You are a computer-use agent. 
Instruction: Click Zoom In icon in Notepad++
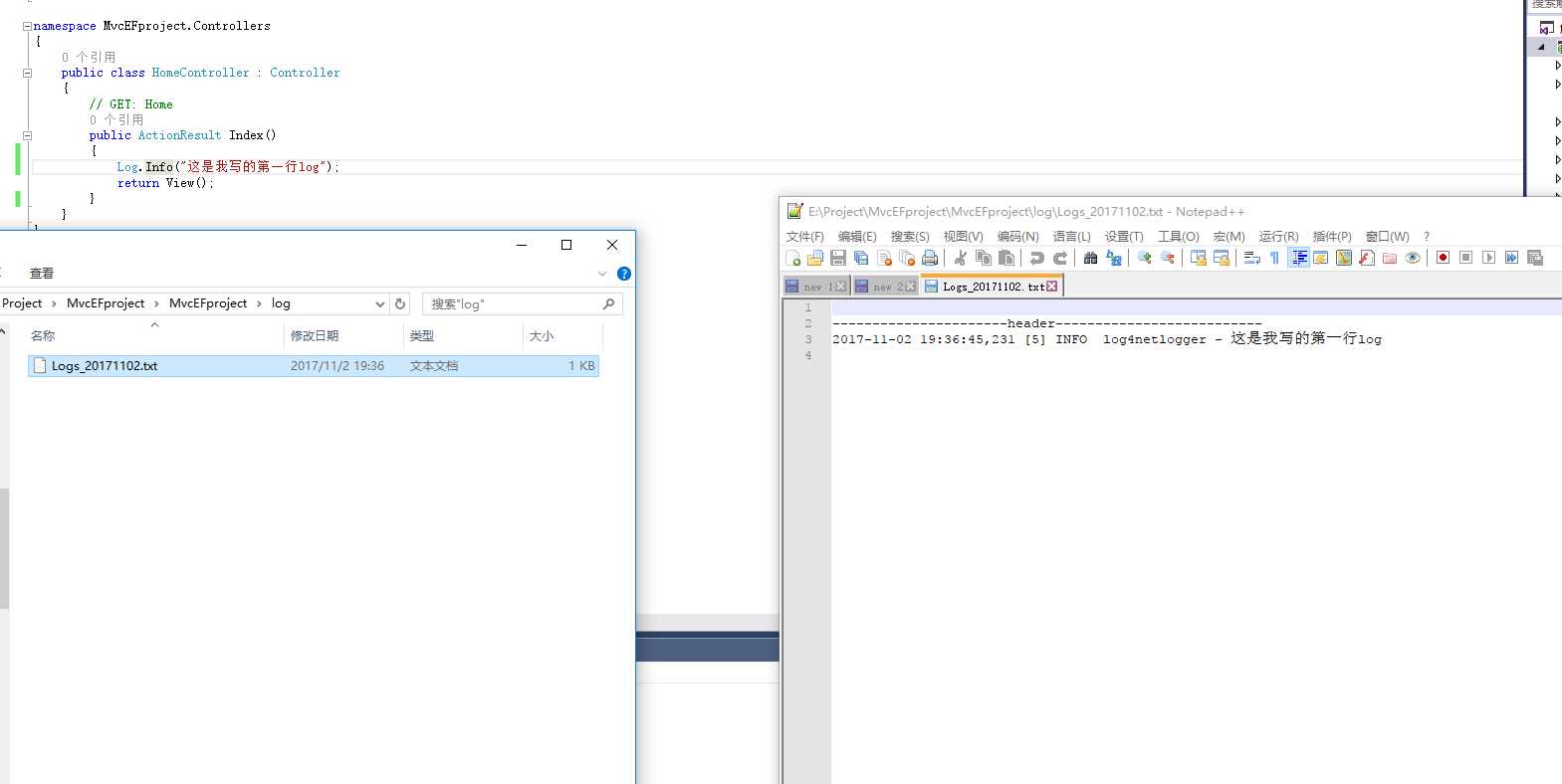pos(1145,258)
